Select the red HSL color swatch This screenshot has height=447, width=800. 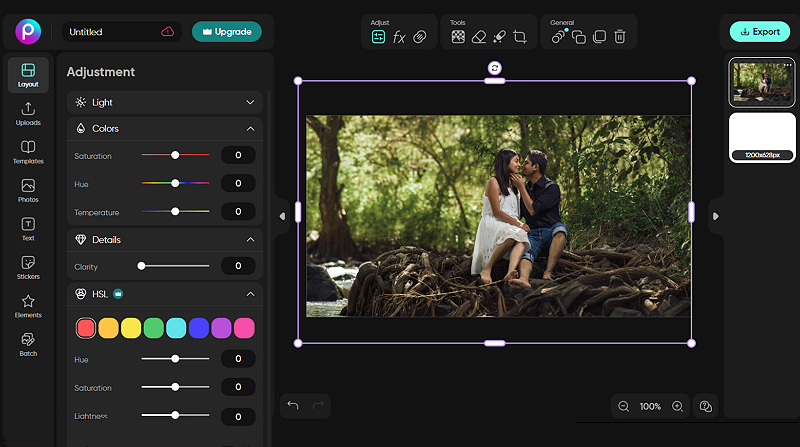86,328
